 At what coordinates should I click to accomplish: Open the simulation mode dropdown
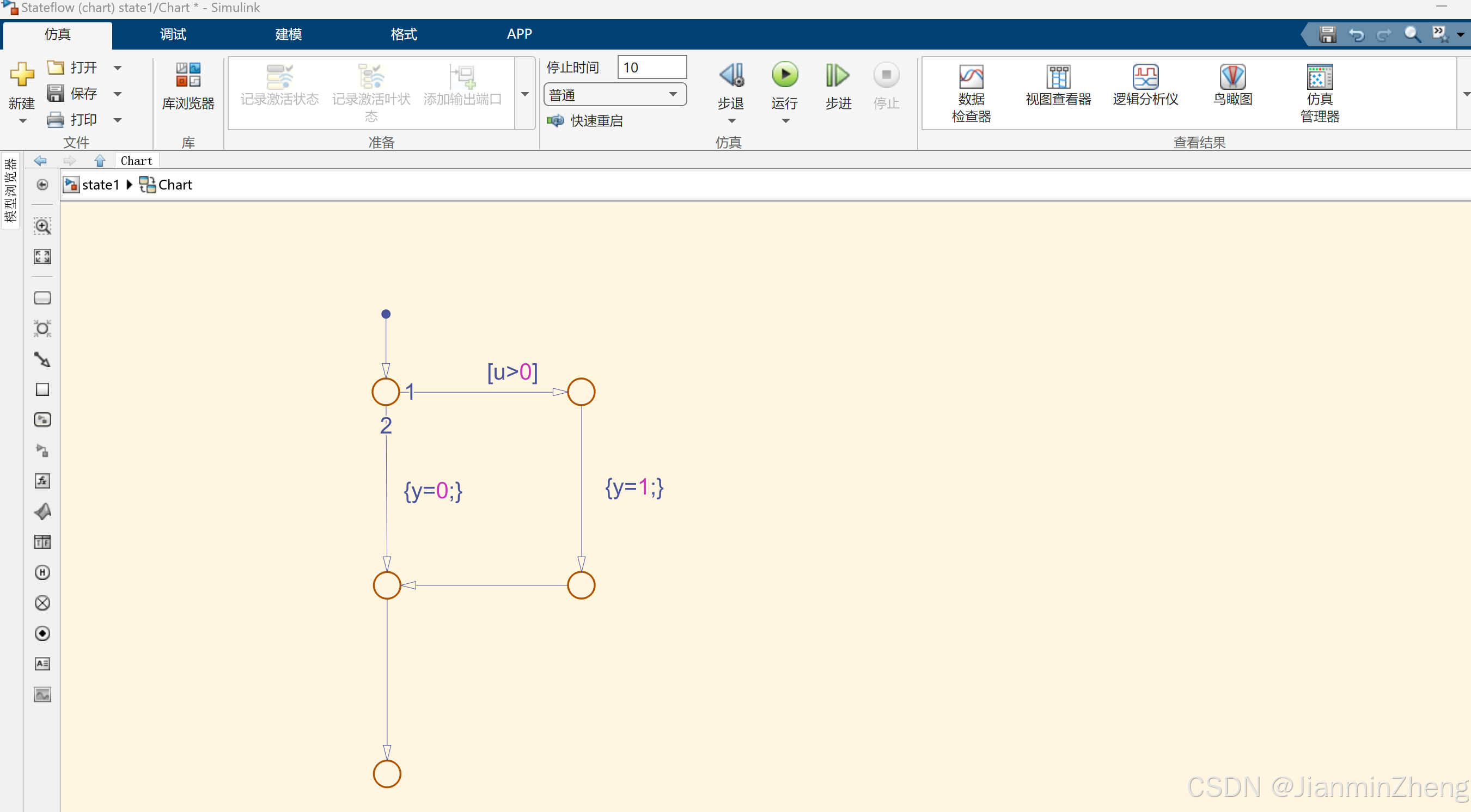click(615, 95)
